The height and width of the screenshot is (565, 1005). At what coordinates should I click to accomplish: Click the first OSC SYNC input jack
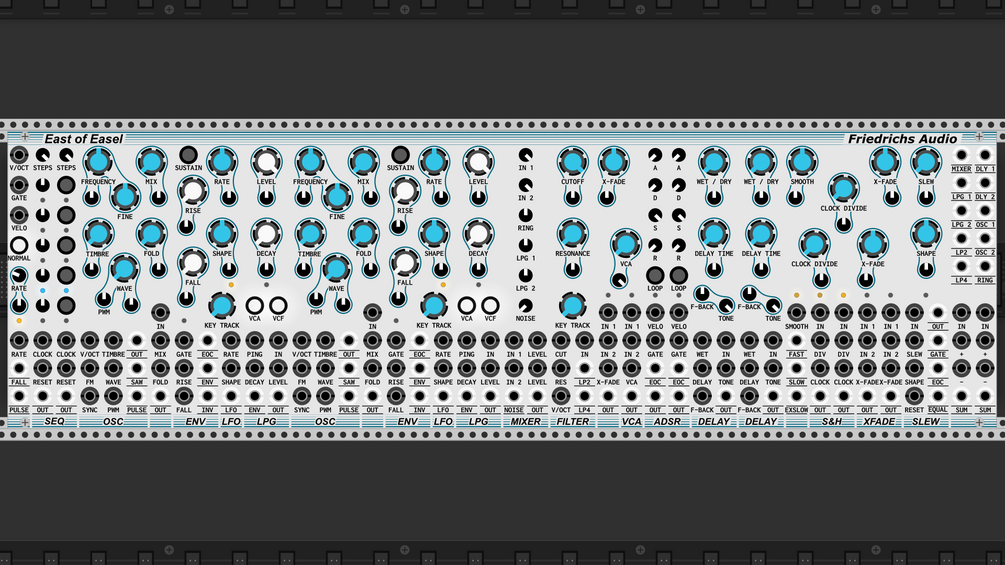[90, 396]
